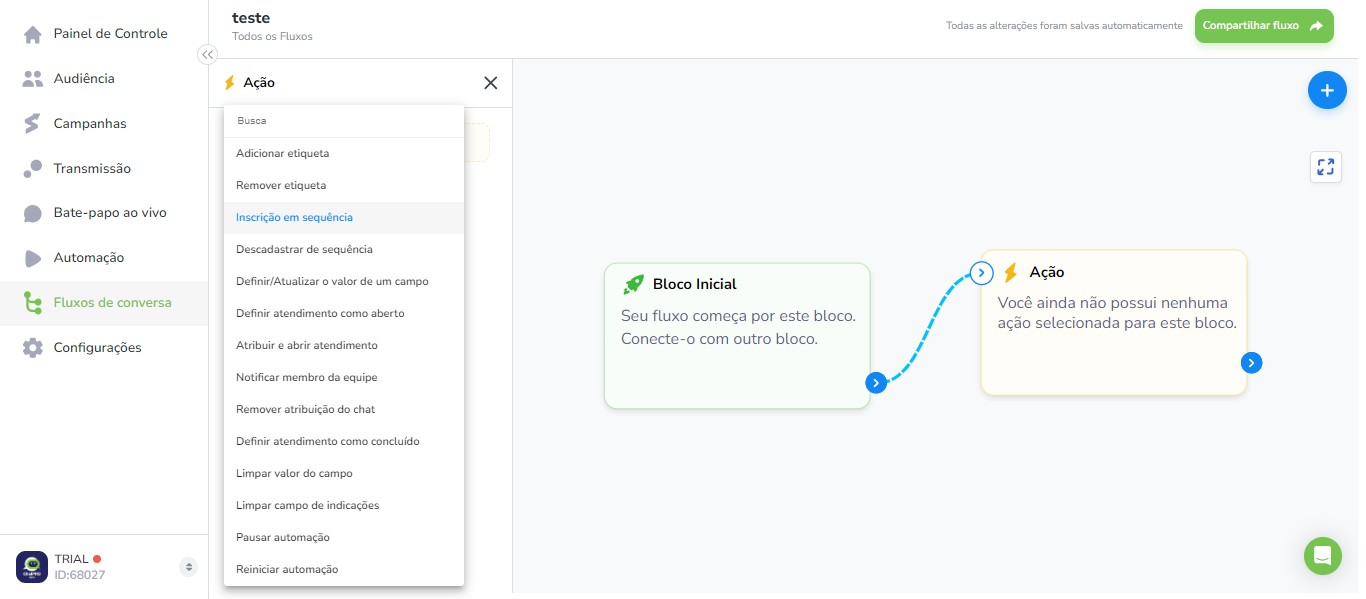Click the Configurações gear icon
Screen dimensions: 1366x599
click(33, 348)
